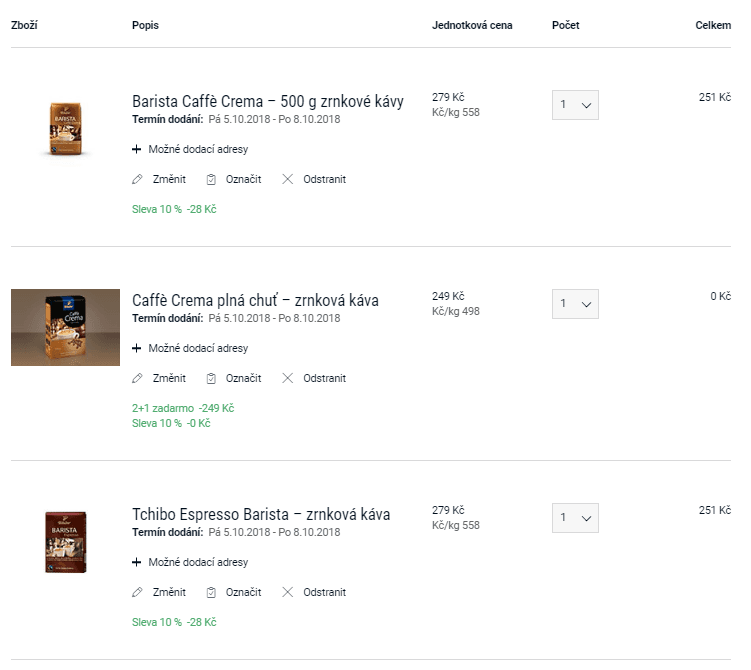The width and height of the screenshot is (751, 670).
Task: Click X remove icon for Tchibo Espresso Barista
Action: (287, 592)
